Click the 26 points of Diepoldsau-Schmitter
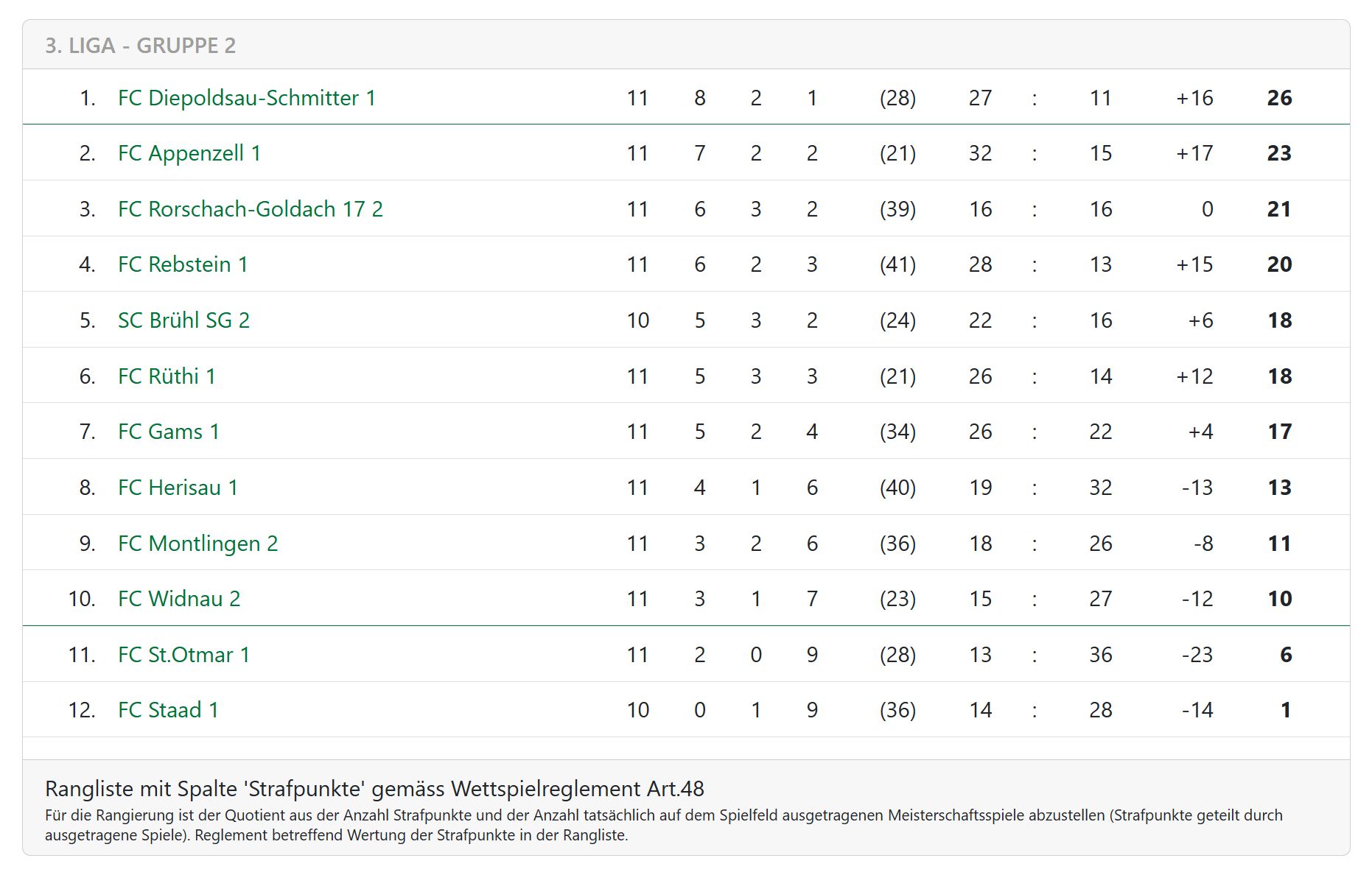The width and height of the screenshot is (1372, 875). click(x=1279, y=98)
